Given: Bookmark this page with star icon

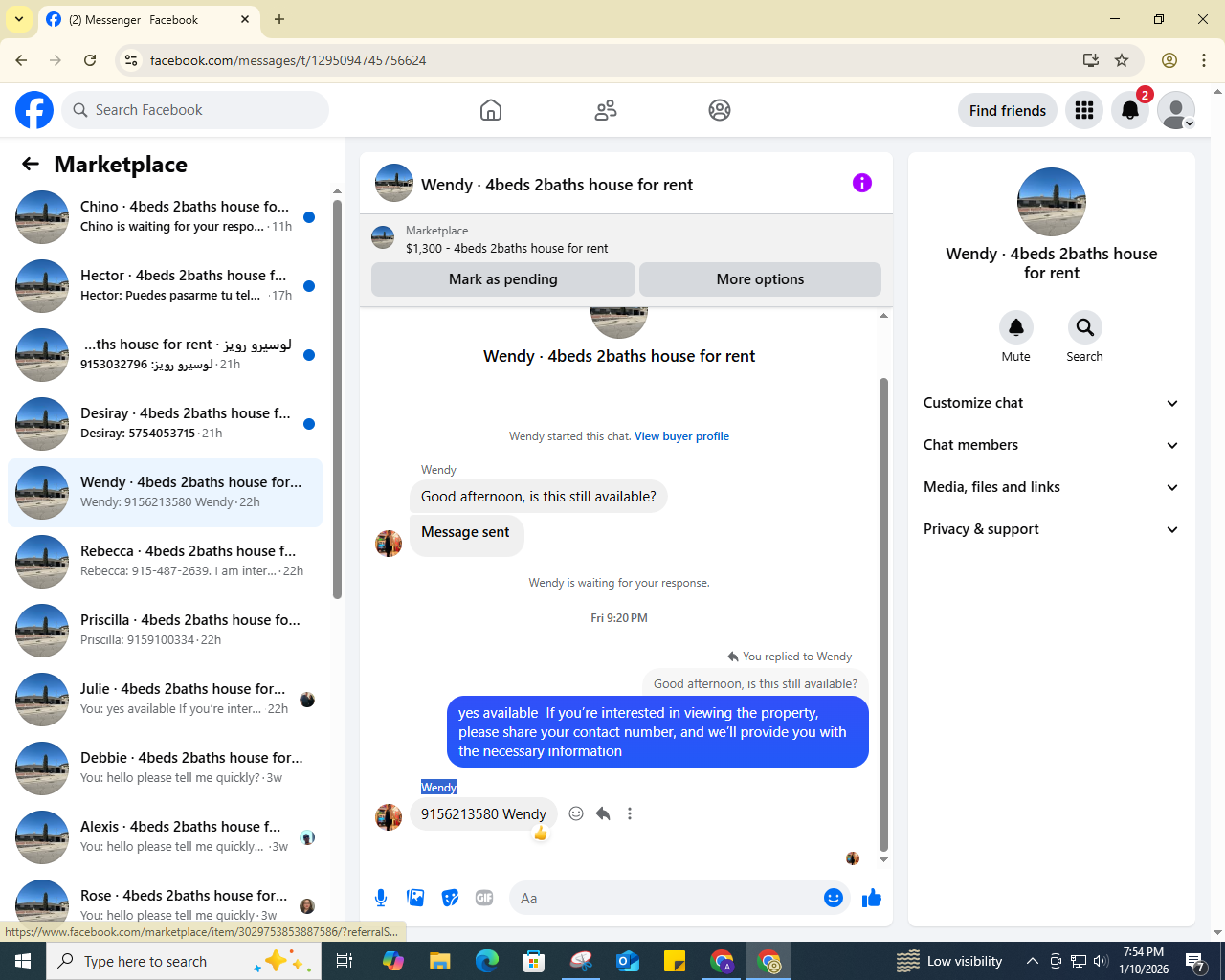Looking at the screenshot, I should tap(1122, 60).
